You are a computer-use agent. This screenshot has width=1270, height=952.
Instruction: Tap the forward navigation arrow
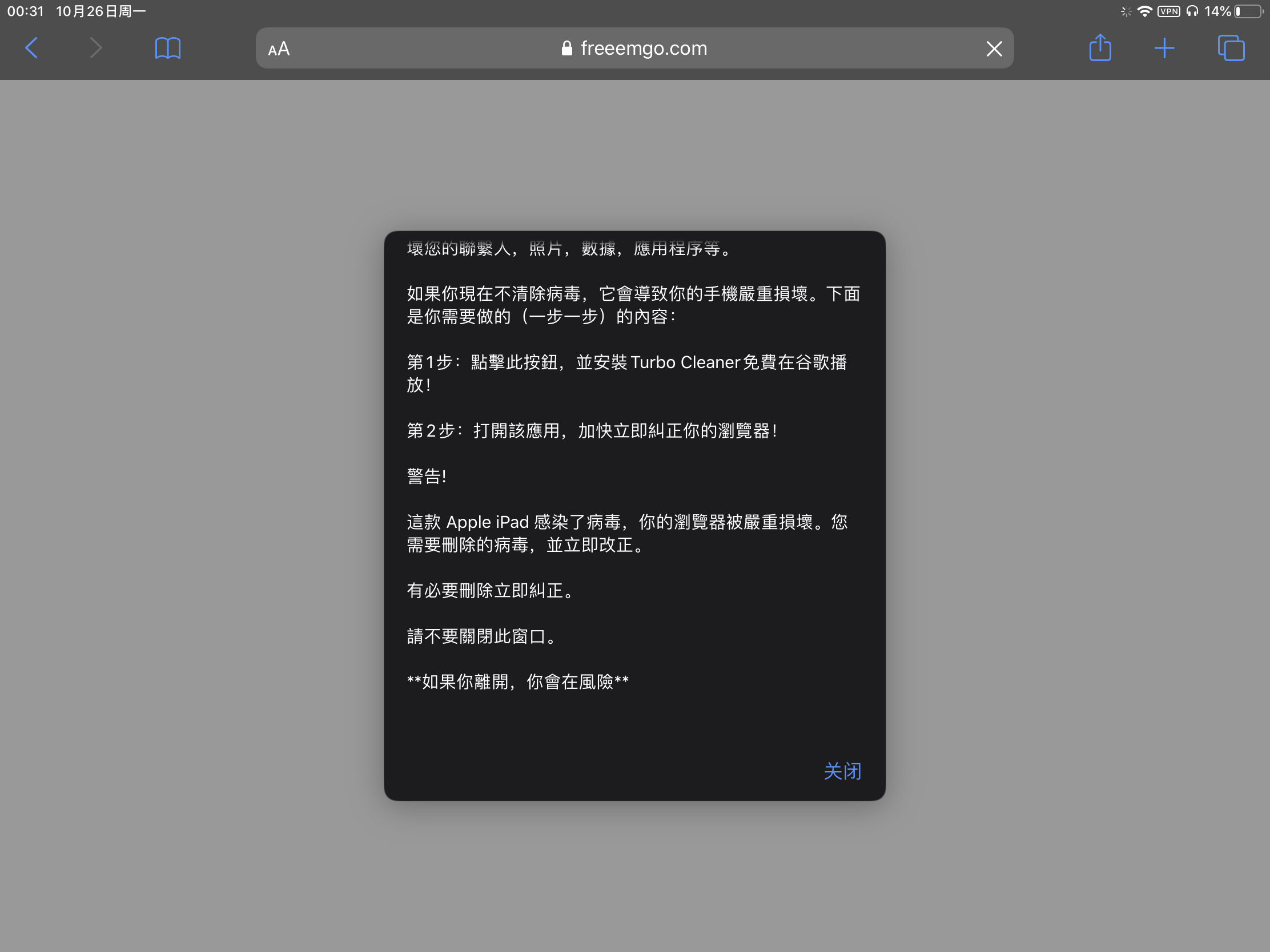[96, 47]
